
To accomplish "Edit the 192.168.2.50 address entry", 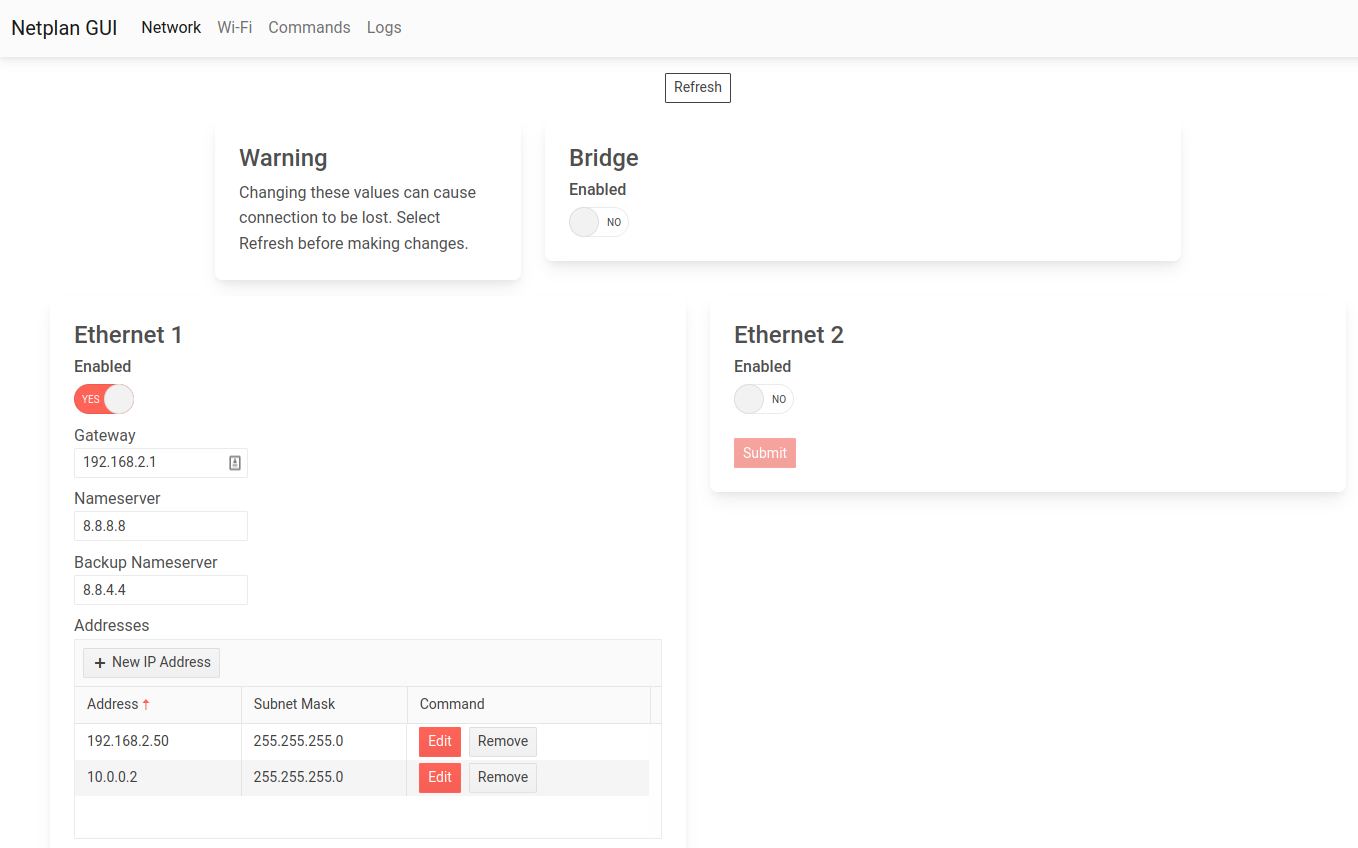I will click(439, 741).
